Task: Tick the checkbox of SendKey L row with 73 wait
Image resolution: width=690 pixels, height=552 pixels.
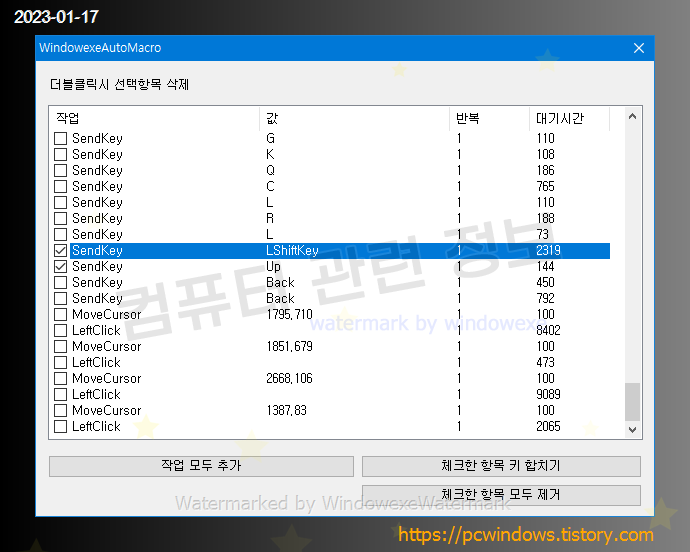Action: click(60, 235)
